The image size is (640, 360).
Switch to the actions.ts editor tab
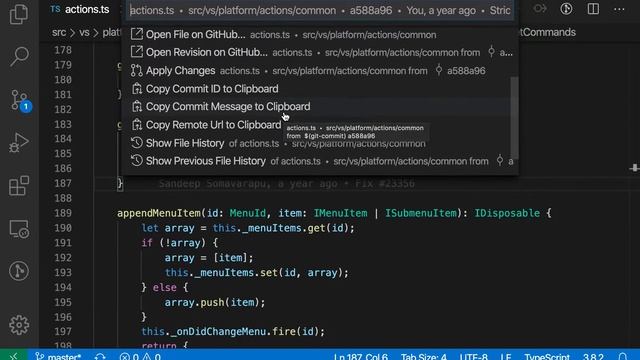pos(80,9)
